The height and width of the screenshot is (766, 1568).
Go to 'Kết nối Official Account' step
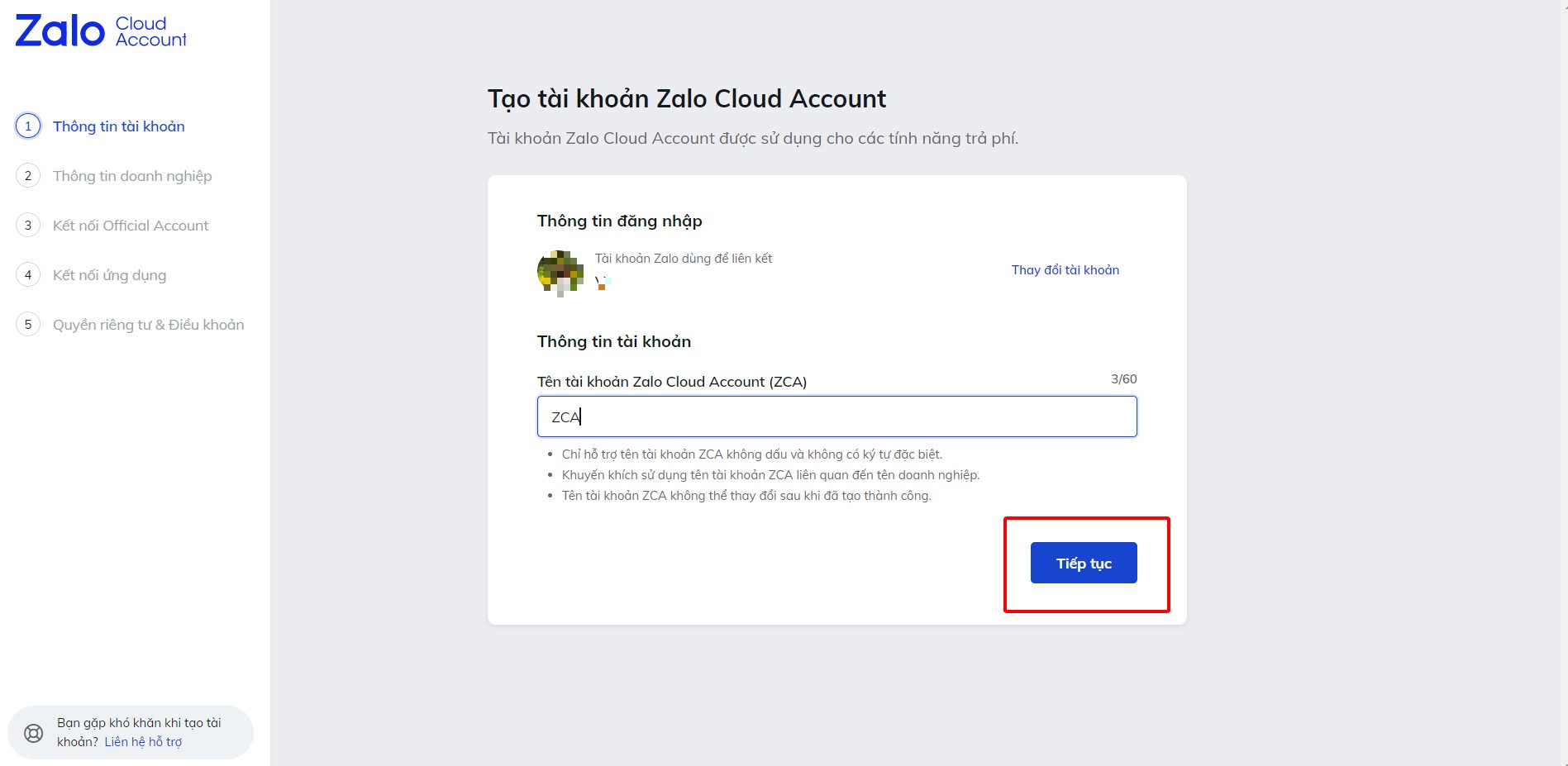pos(131,226)
